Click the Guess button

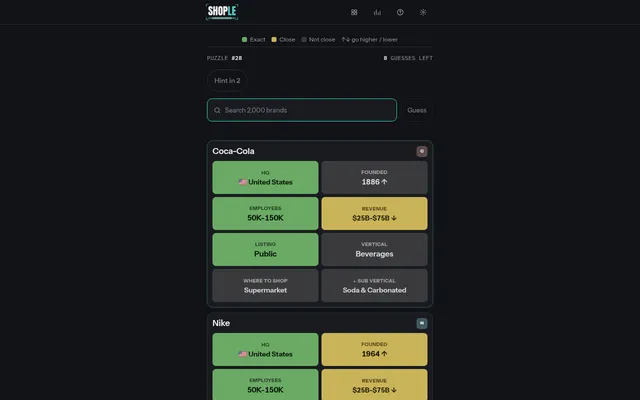point(417,110)
